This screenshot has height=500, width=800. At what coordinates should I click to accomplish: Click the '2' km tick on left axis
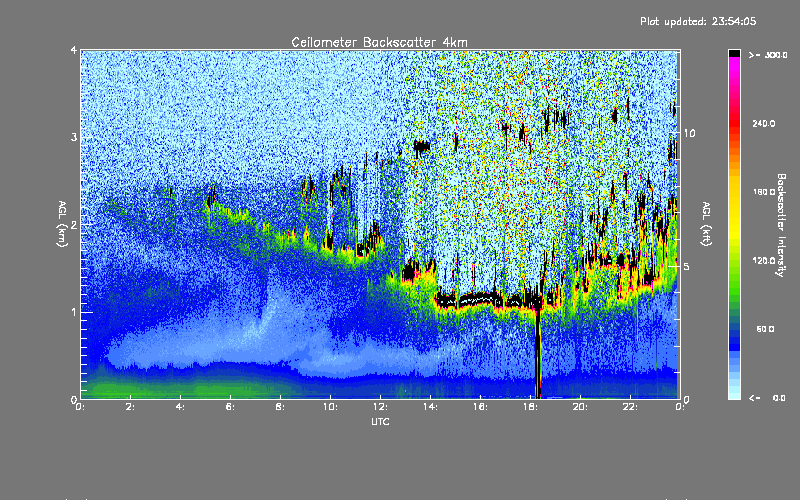(x=74, y=224)
